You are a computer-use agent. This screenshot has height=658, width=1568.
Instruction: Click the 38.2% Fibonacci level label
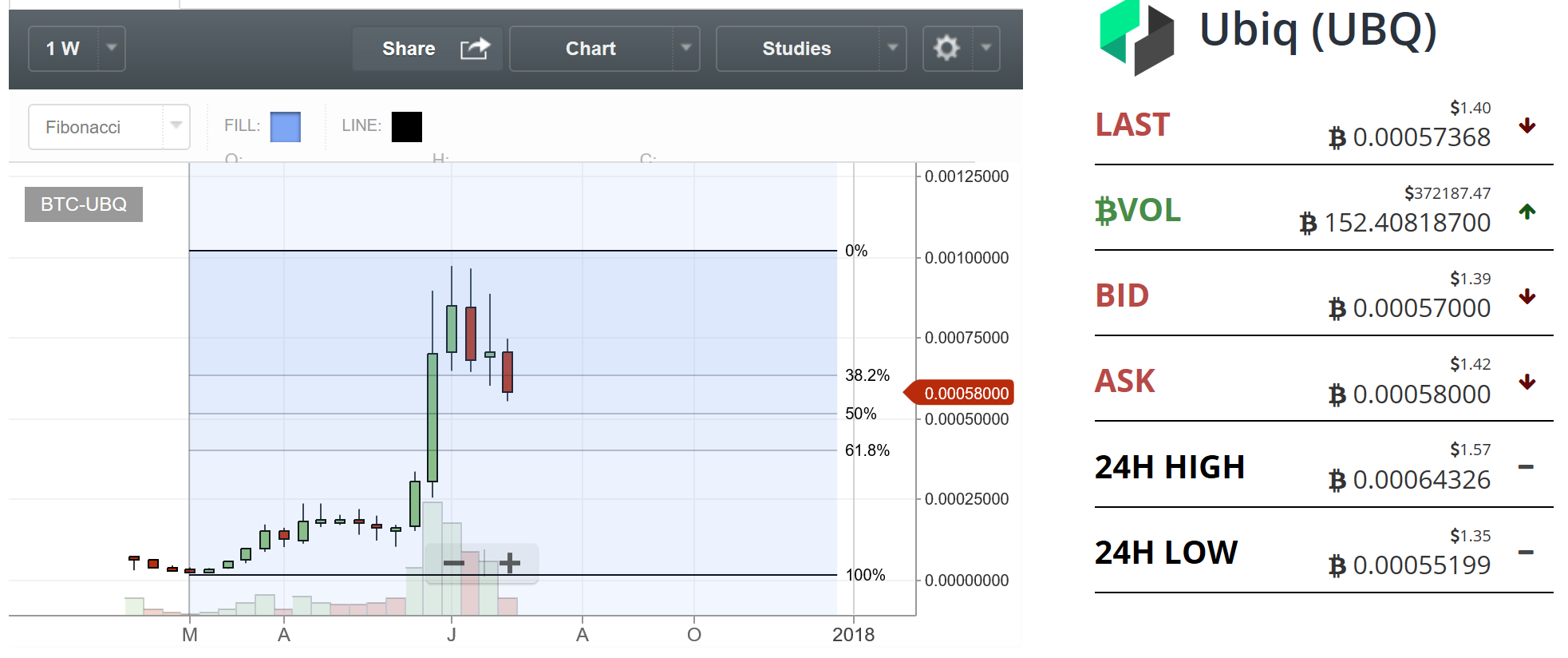(x=867, y=375)
